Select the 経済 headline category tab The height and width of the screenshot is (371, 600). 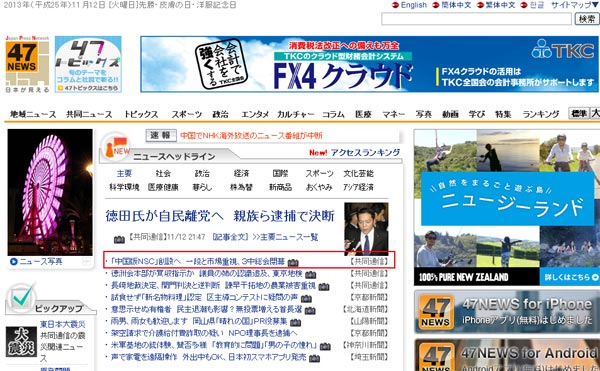241,173
